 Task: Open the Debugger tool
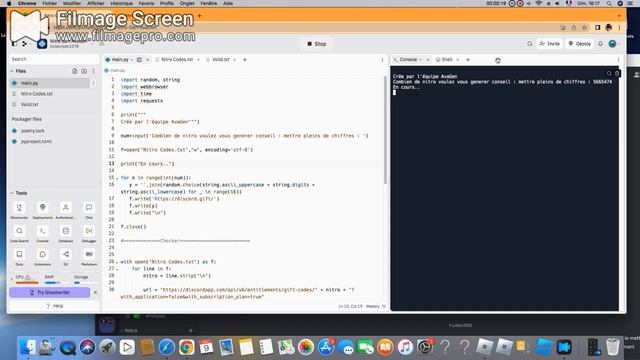89,234
